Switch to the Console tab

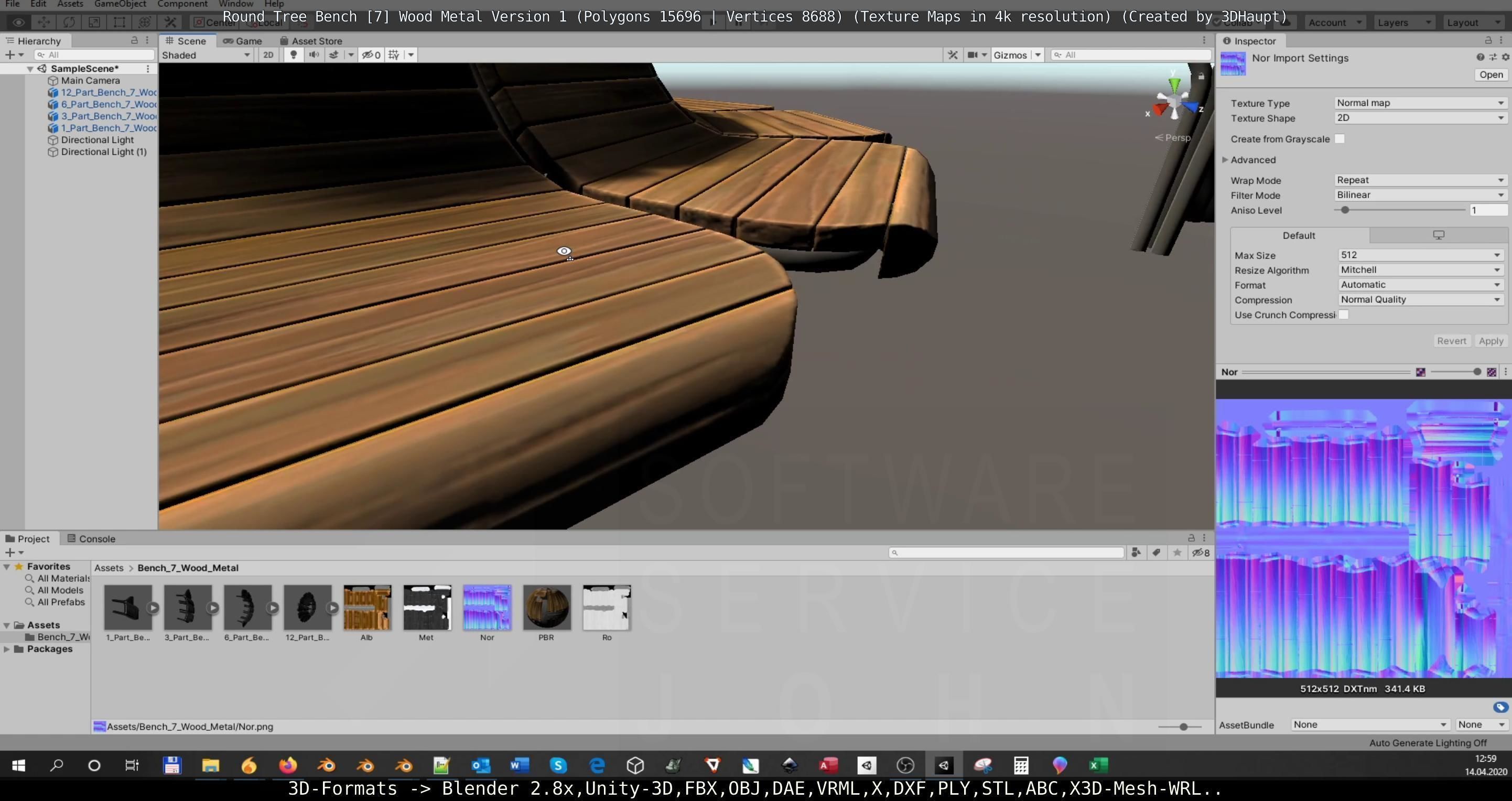click(91, 539)
